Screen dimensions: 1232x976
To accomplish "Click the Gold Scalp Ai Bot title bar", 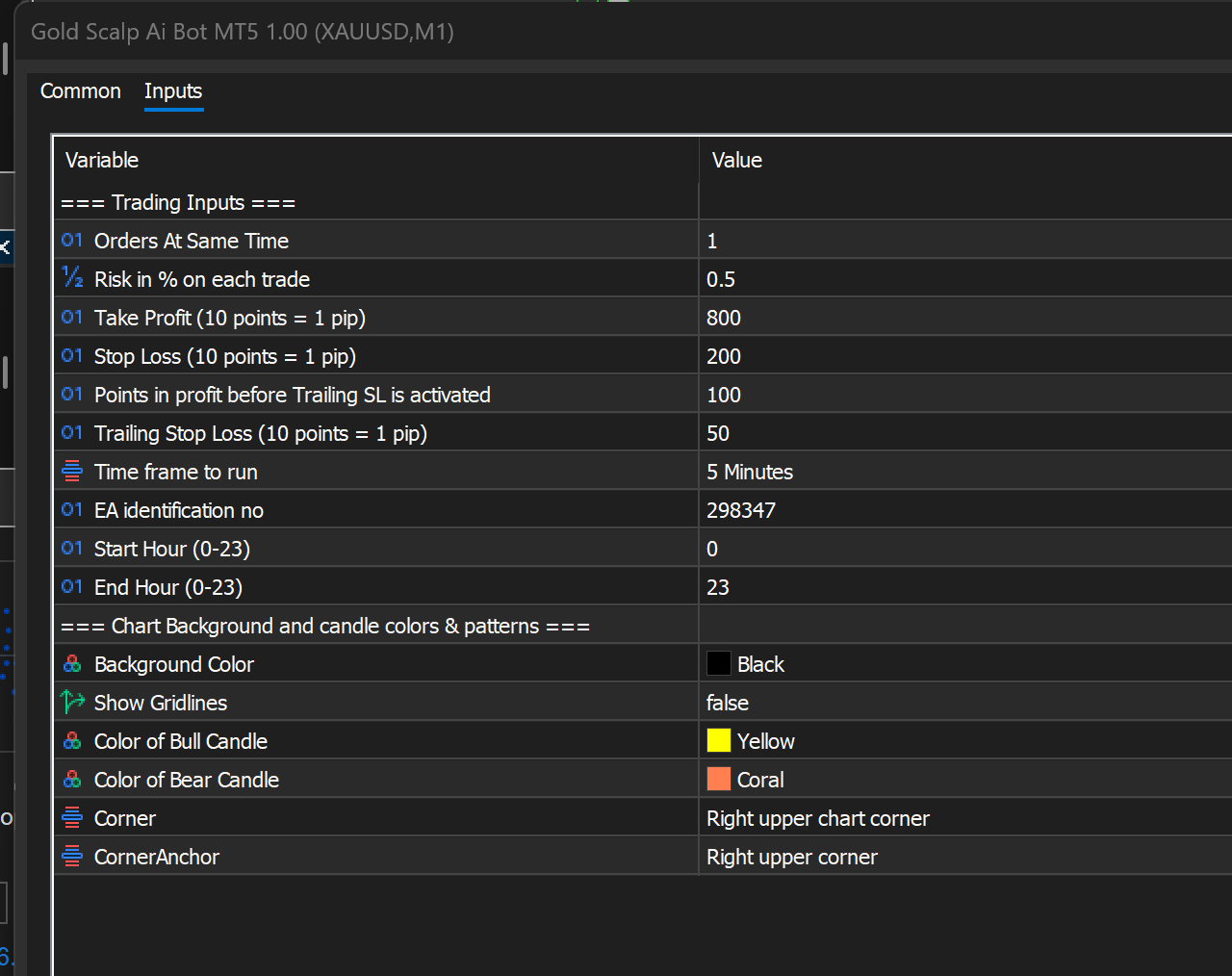I will (626, 31).
